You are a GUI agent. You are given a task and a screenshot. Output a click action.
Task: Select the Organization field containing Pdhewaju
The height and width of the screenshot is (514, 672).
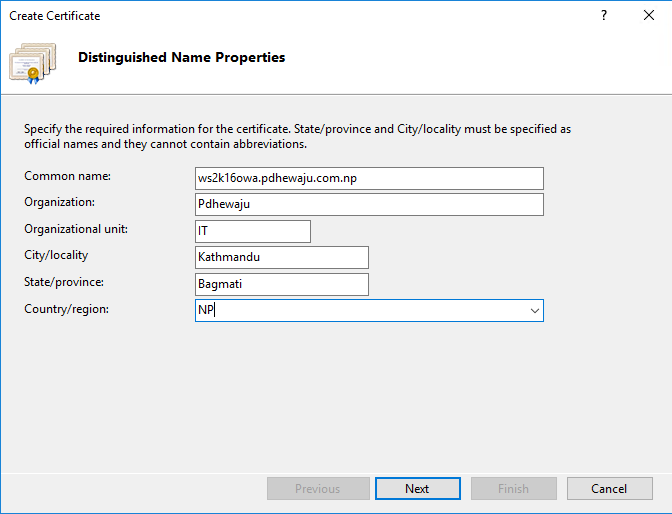369,204
